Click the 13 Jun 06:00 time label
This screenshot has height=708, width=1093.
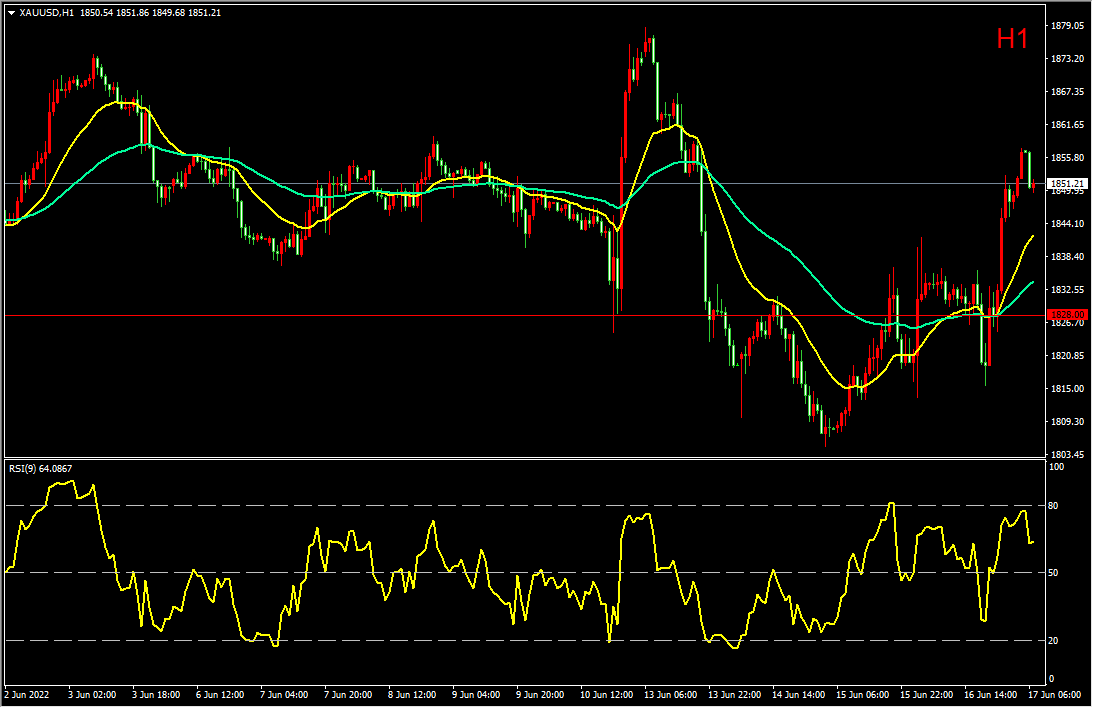[x=671, y=695]
